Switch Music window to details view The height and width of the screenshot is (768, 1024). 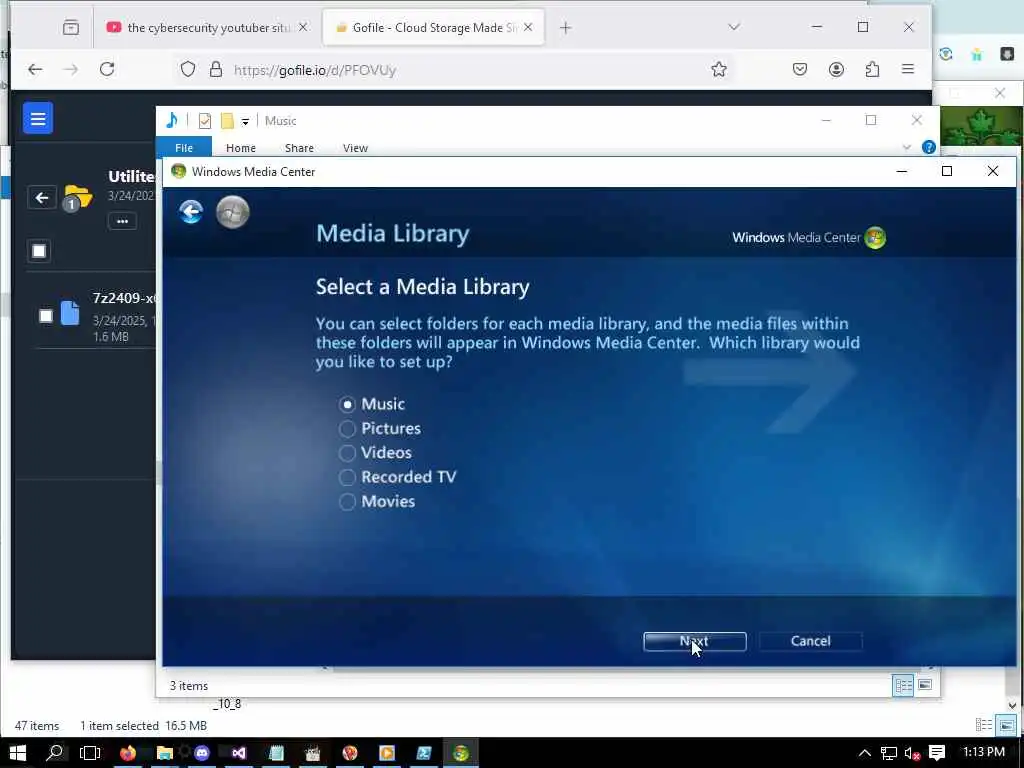(x=903, y=686)
